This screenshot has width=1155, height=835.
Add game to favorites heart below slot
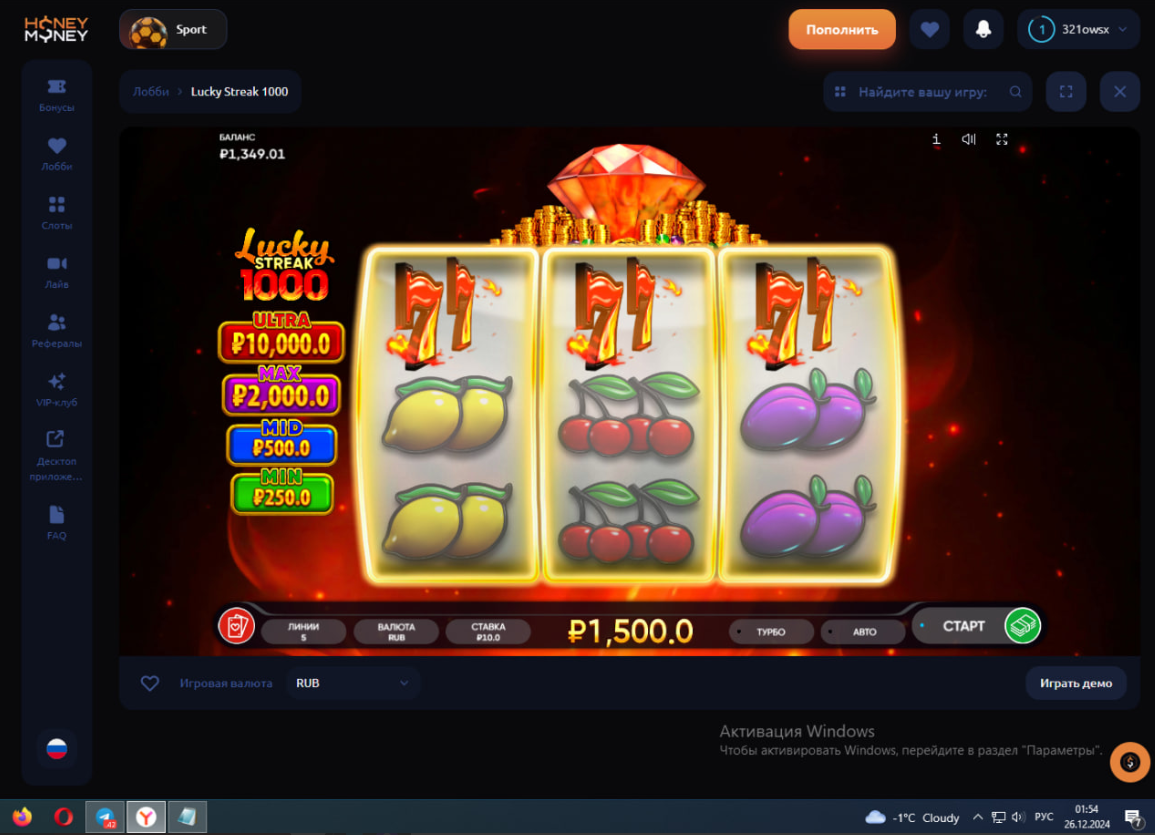[x=150, y=683]
